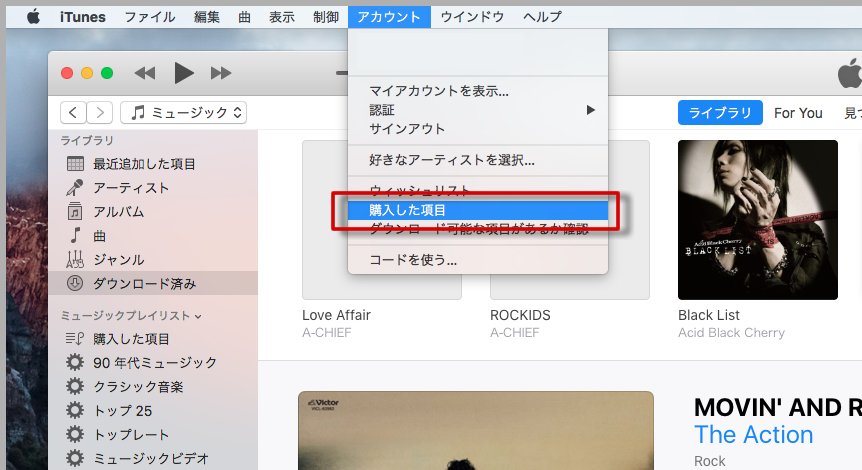862x470 pixels.
Task: Click A-CHIEF under Love Affair
Action: coord(327,333)
